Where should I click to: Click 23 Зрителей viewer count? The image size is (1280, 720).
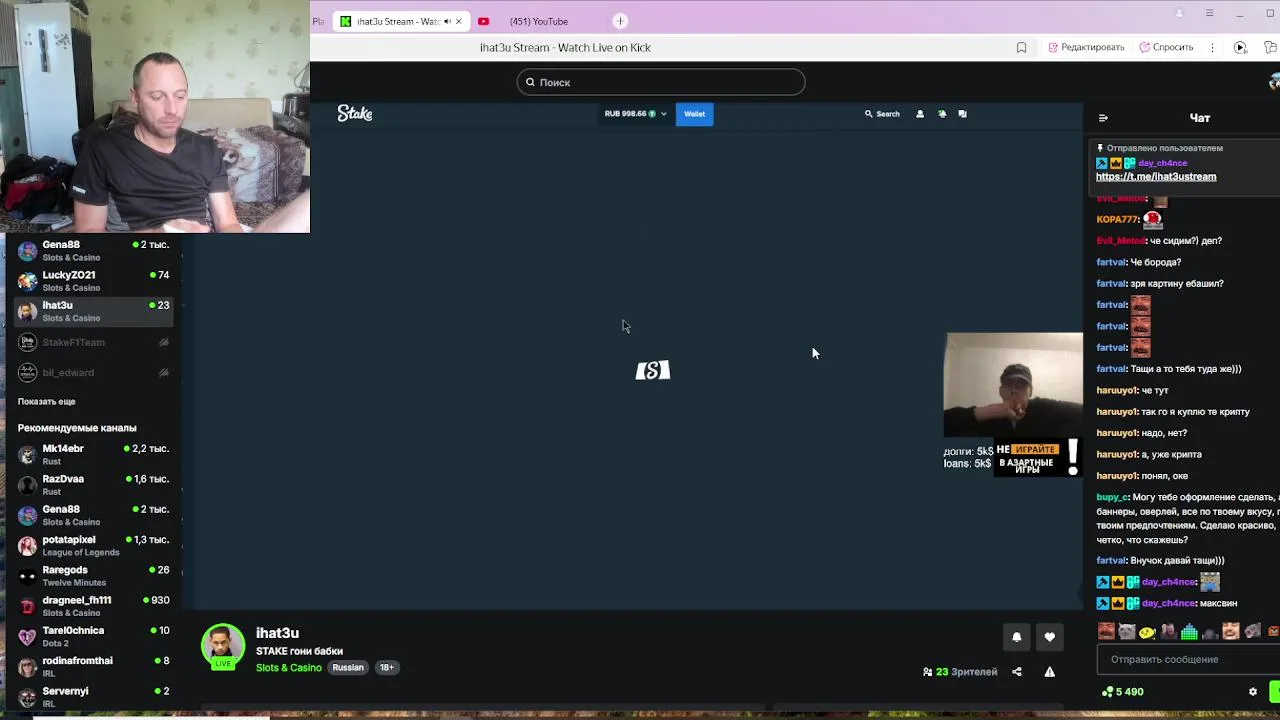coord(960,672)
